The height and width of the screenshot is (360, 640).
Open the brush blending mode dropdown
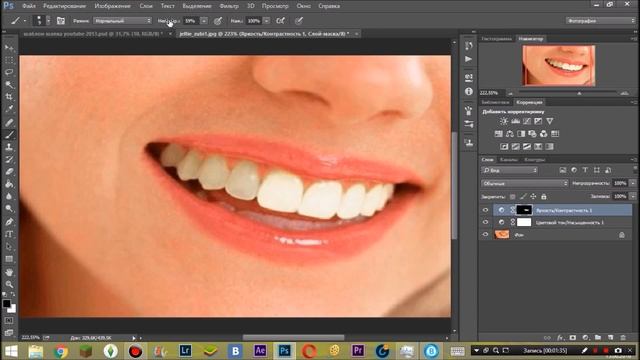coord(122,20)
